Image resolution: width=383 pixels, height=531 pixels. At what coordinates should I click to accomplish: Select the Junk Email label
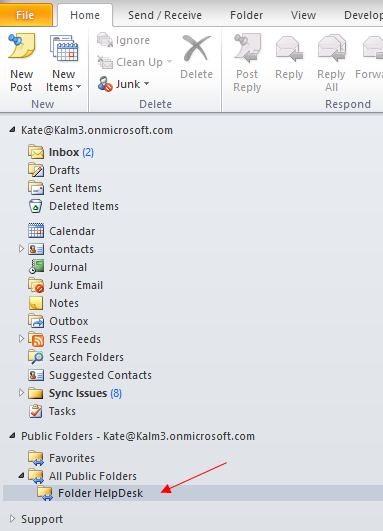pos(76,285)
